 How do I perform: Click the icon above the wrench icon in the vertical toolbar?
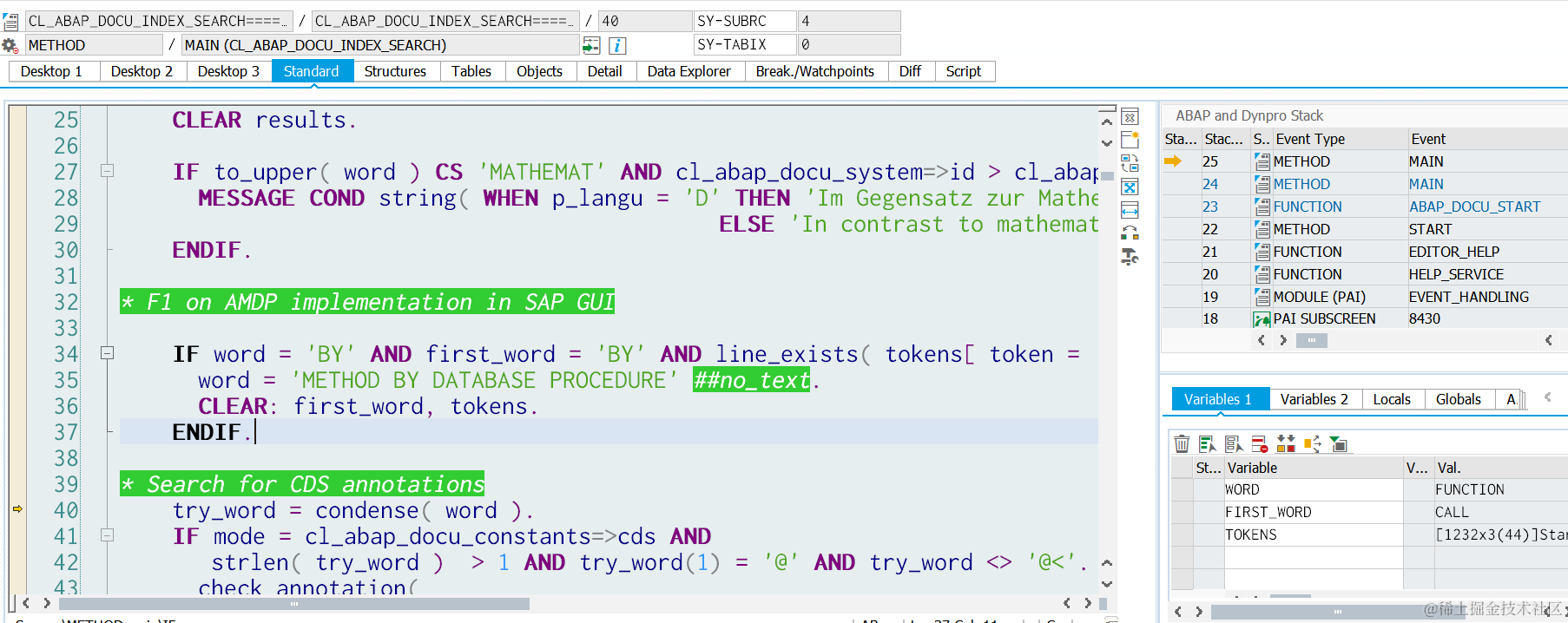click(1130, 233)
